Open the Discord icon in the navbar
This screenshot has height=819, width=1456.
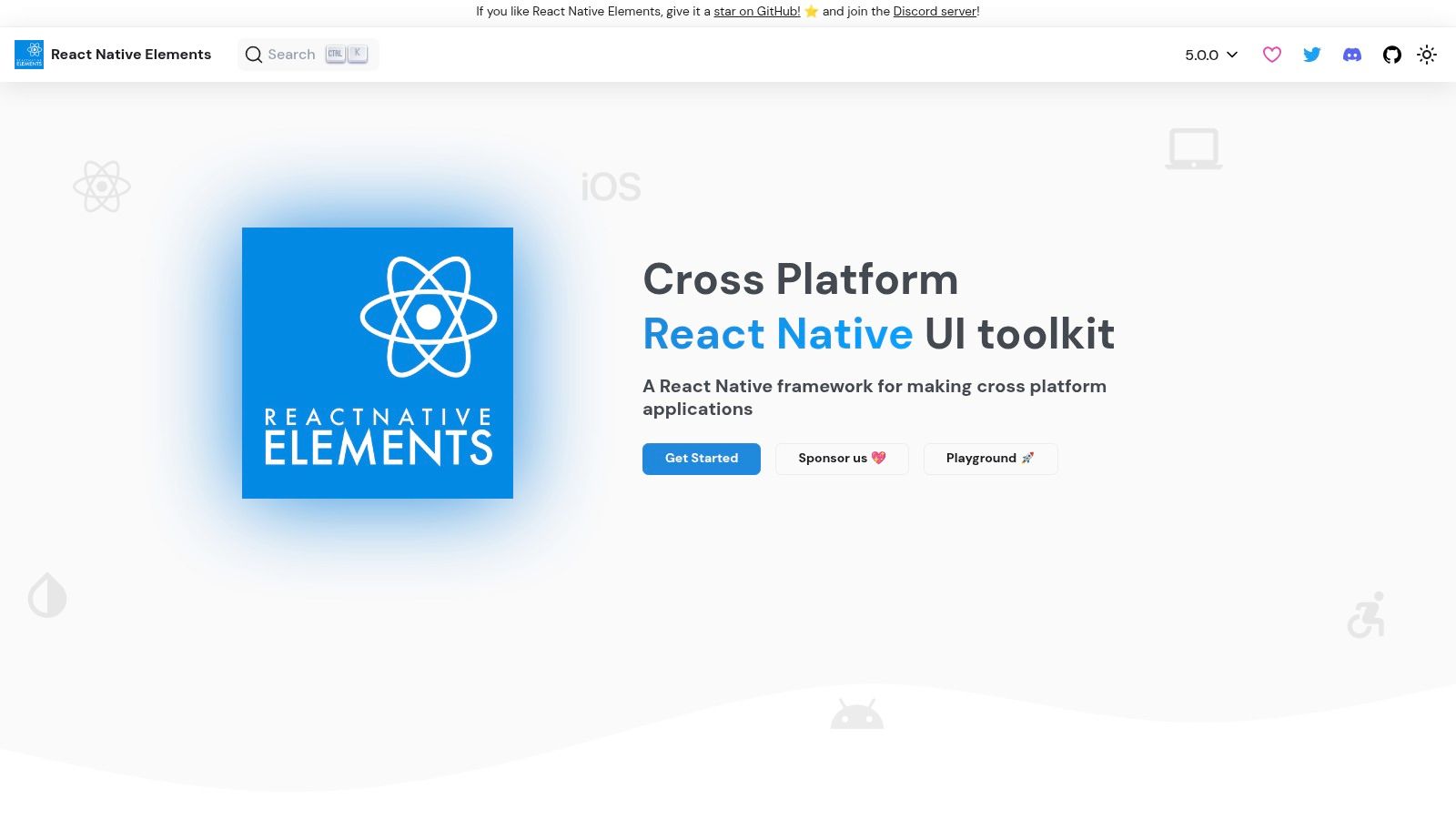click(x=1351, y=55)
